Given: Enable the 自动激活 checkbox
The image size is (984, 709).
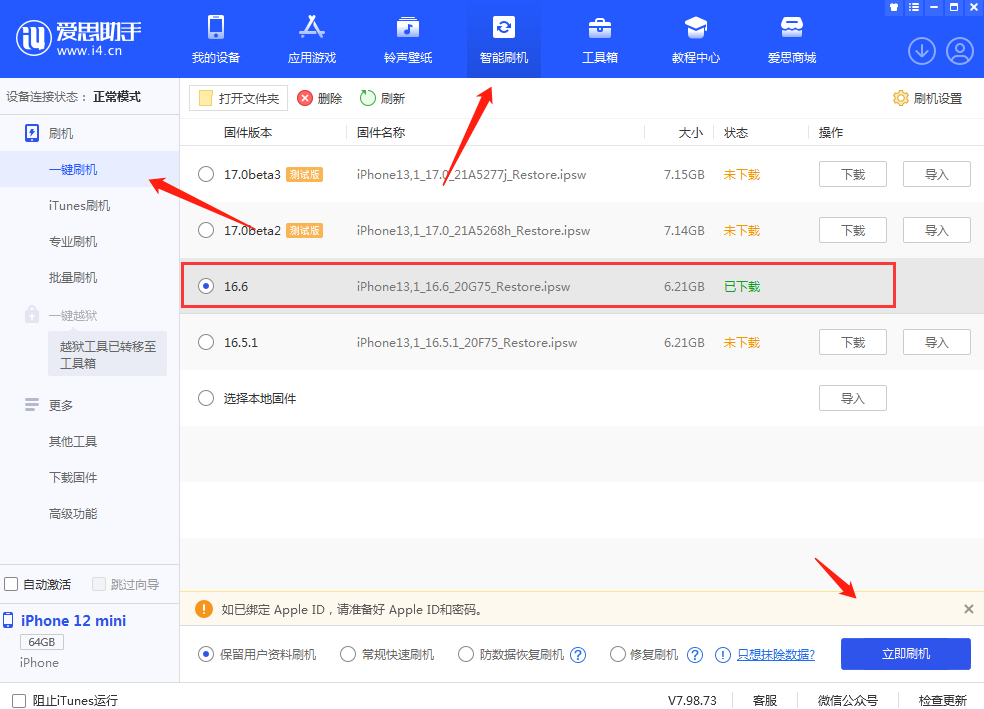Looking at the screenshot, I should click(x=12, y=584).
